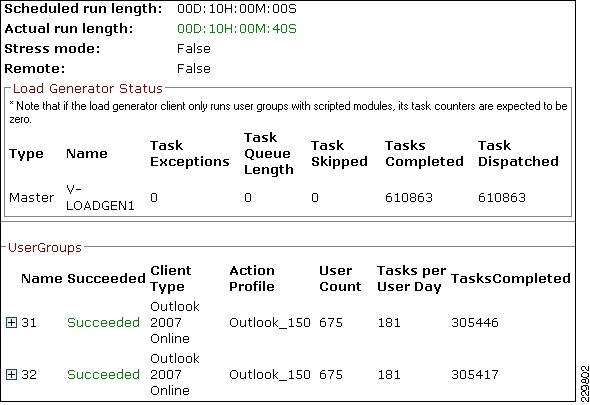Expand user group 31 row

[x=12, y=323]
